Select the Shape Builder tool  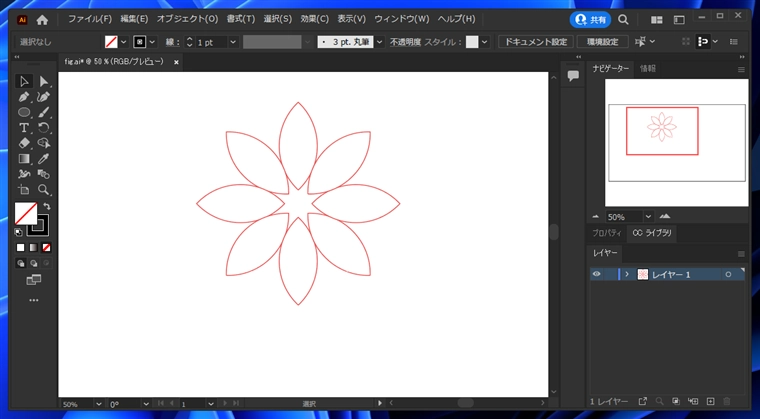point(44,143)
